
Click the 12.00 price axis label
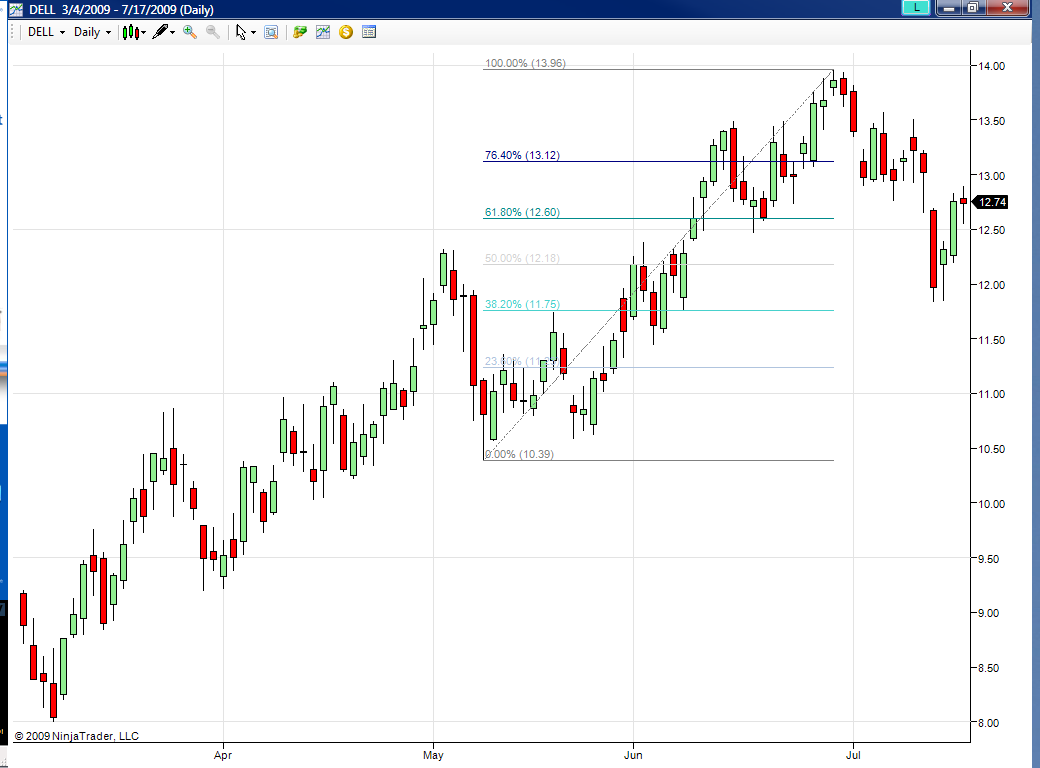[x=992, y=285]
